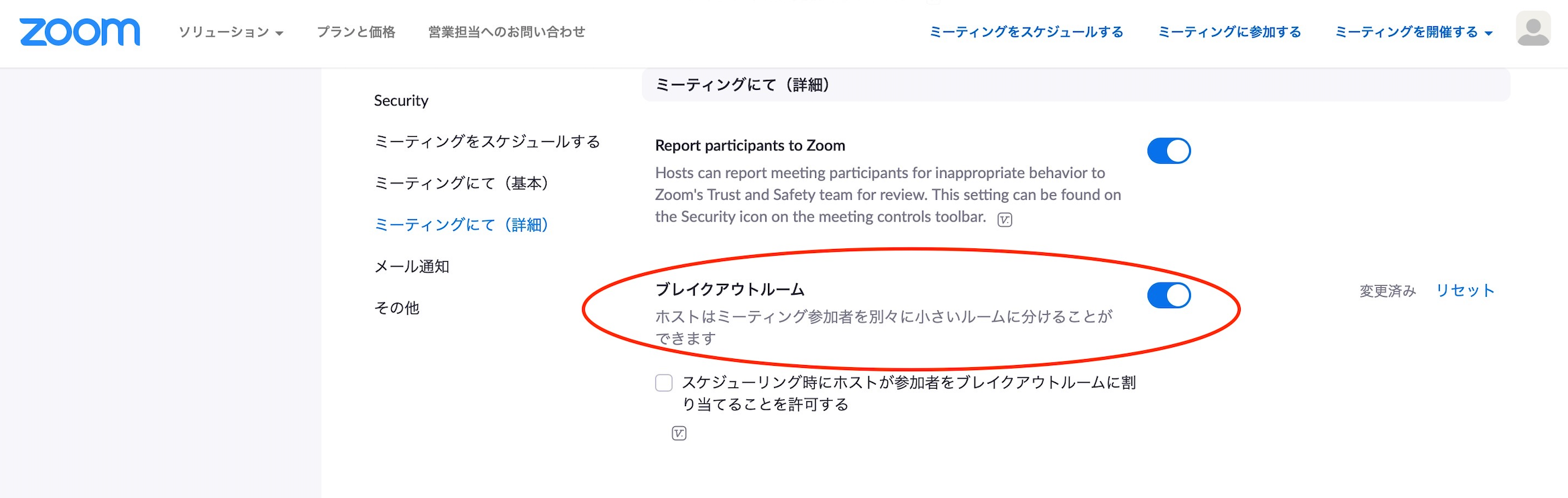The width and height of the screenshot is (1568, 498).
Task: Open メール通知 settings section
Action: point(412,266)
